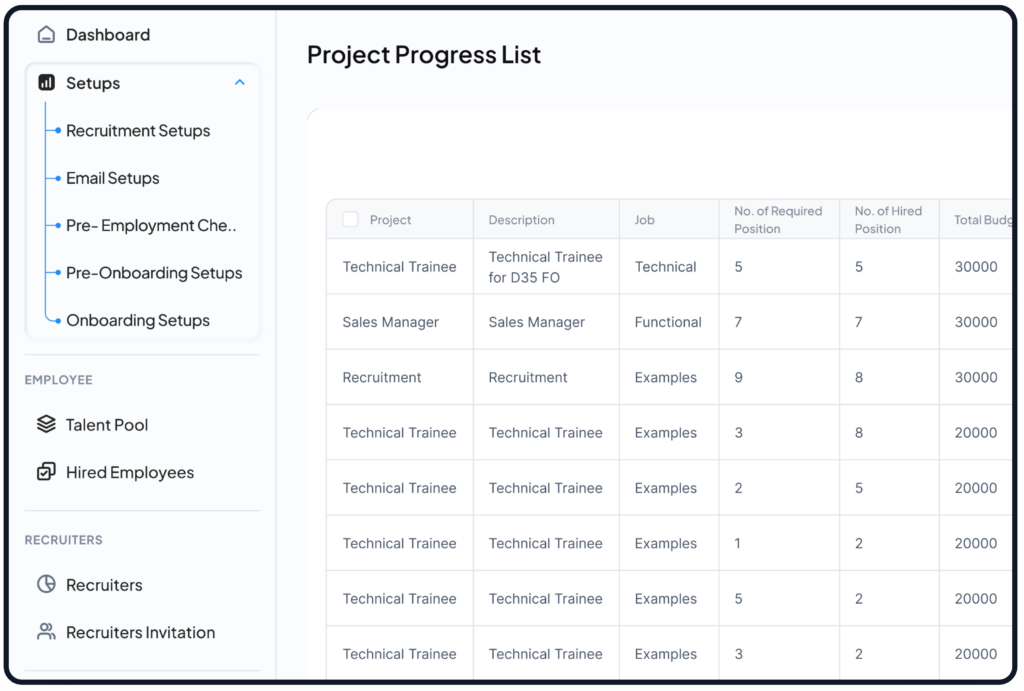
Task: Open Recruiters Invitation page
Action: coord(140,633)
